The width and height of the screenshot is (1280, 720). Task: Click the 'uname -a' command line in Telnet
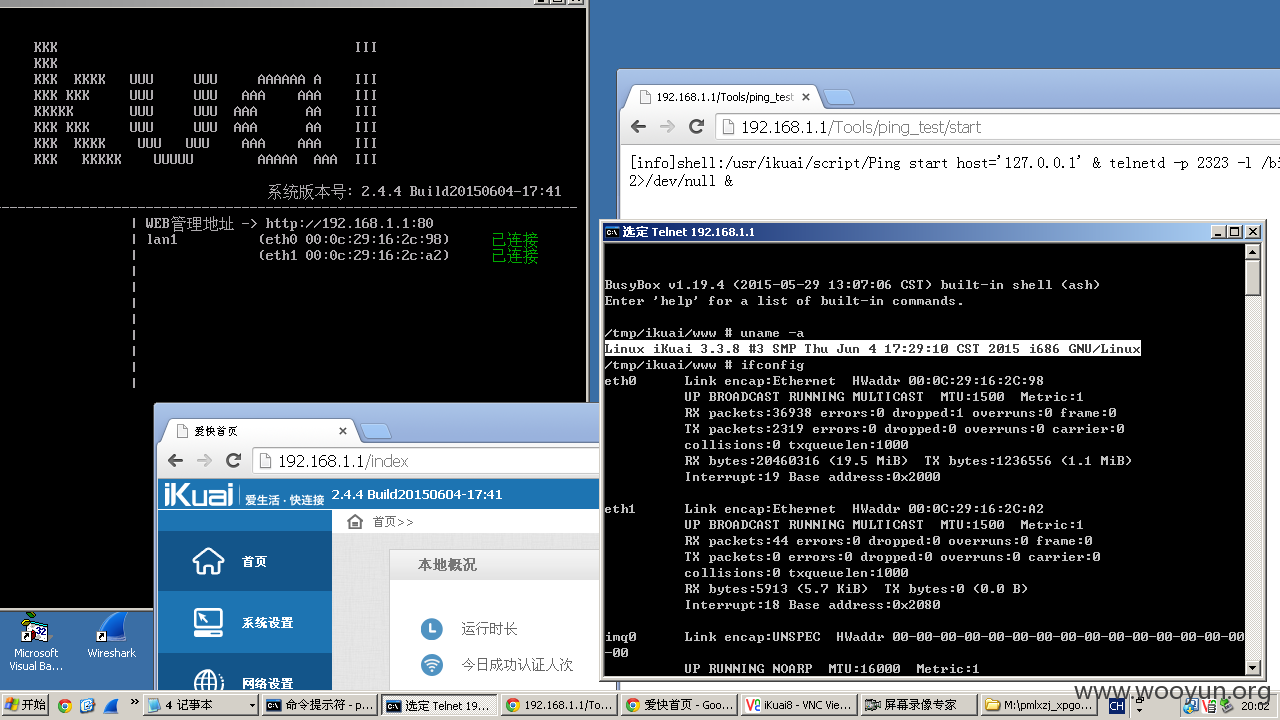(704, 333)
